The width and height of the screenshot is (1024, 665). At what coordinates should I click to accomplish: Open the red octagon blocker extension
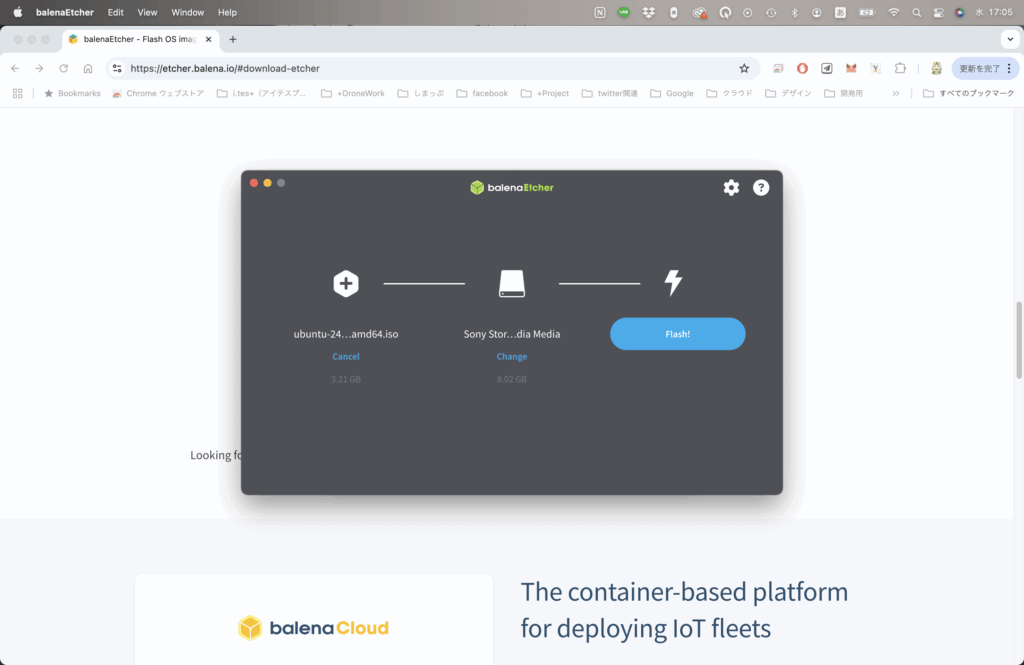[802, 68]
